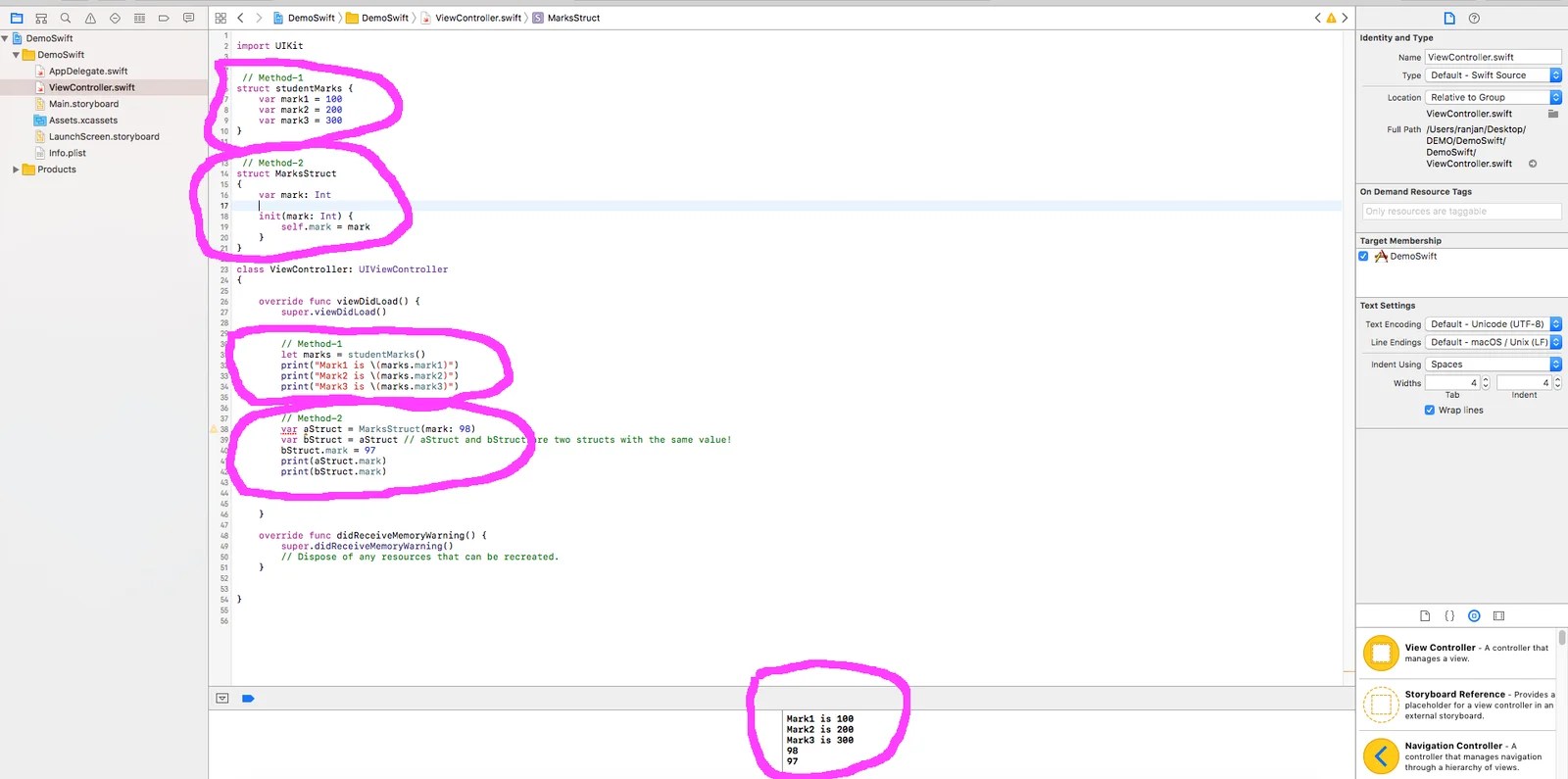Click the related items grid icon
1568x779 pixels.
(220, 18)
